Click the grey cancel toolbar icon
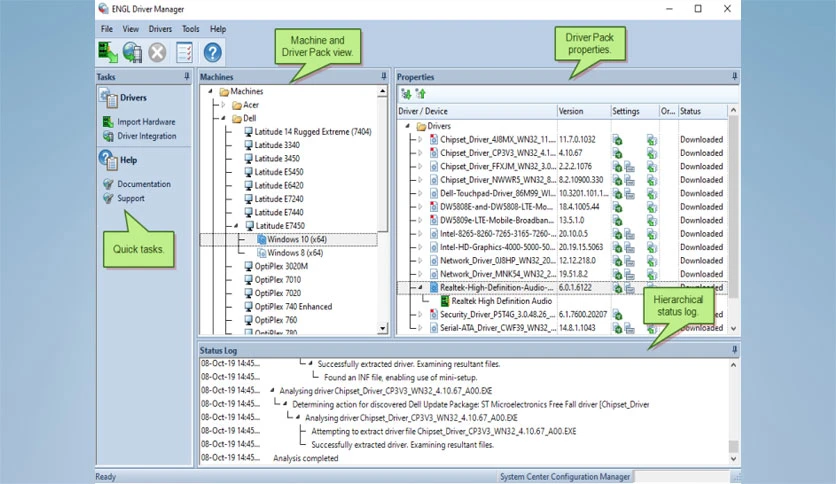Image resolution: width=836 pixels, height=484 pixels. 157,52
